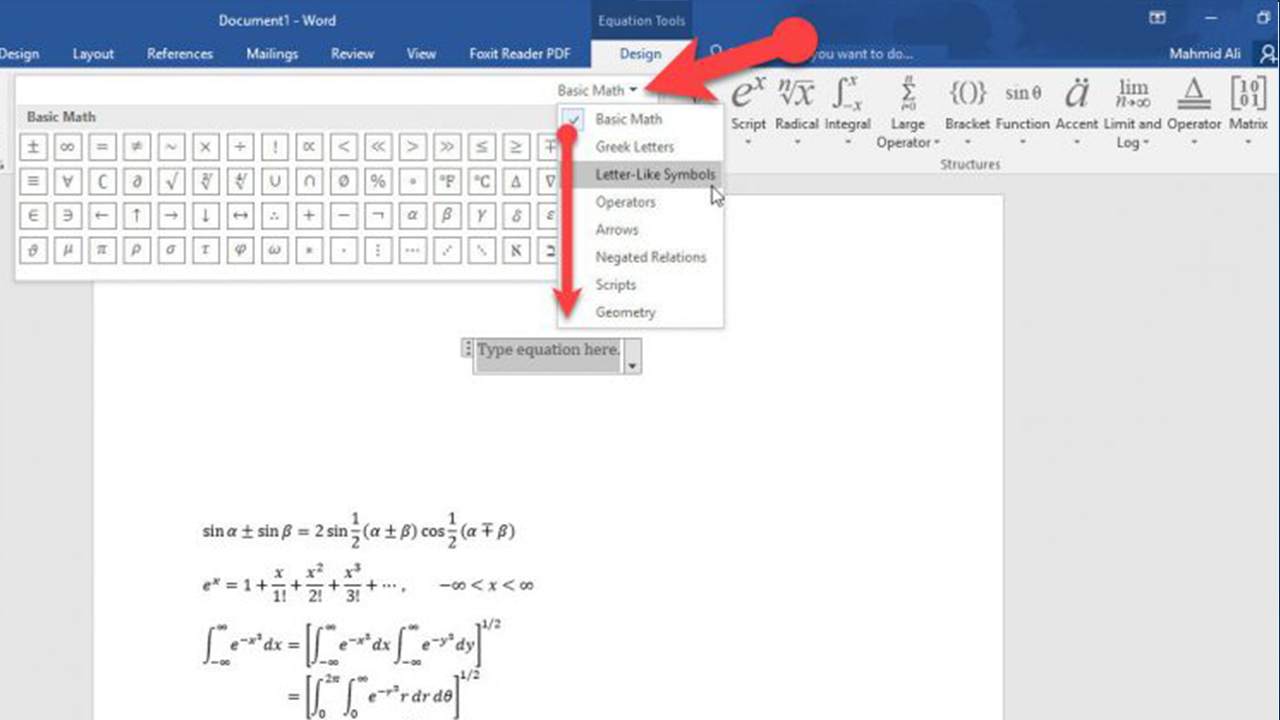Insert the not-equal symbol
This screenshot has height=720, width=1280.
(136, 147)
